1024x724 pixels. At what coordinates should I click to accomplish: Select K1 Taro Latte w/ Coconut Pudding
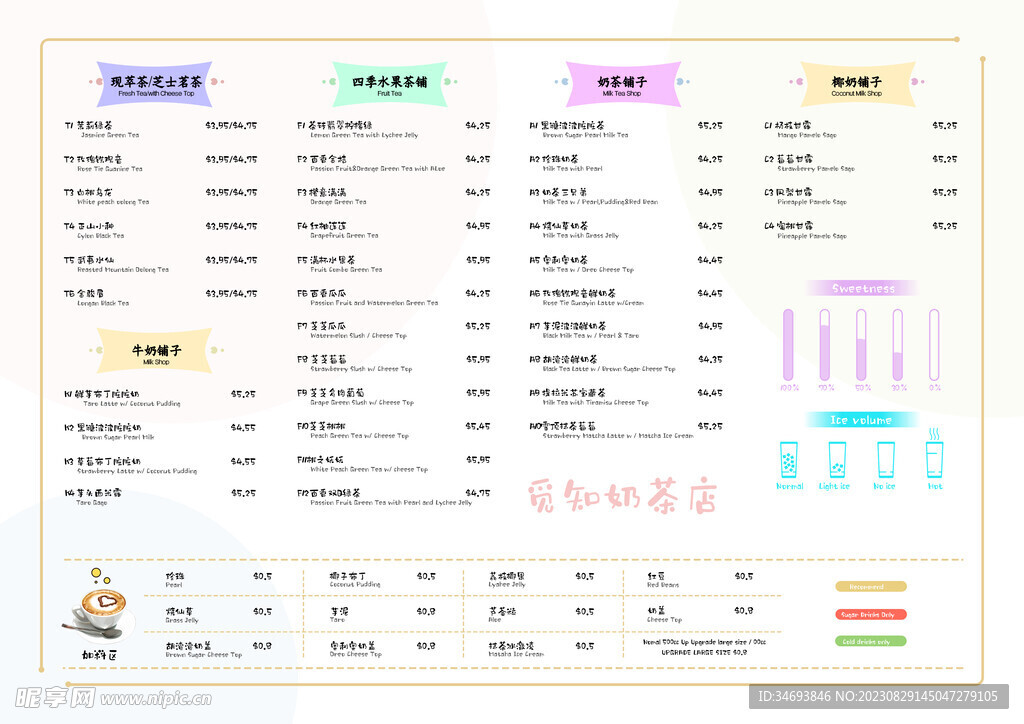[x=160, y=398]
